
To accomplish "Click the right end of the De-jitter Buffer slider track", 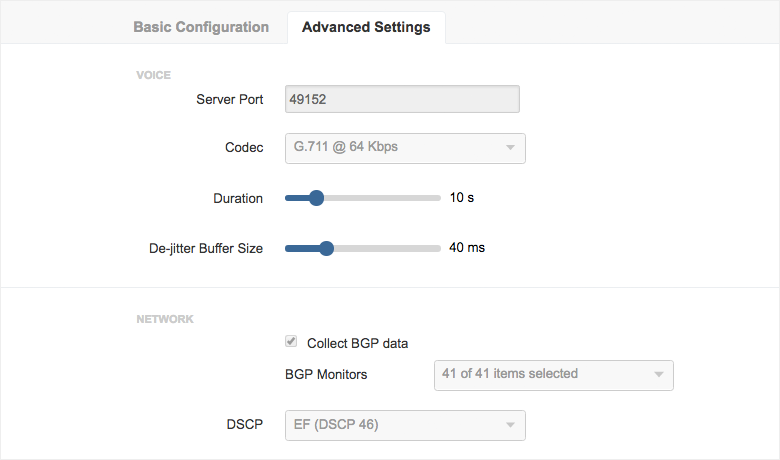I will (x=436, y=248).
